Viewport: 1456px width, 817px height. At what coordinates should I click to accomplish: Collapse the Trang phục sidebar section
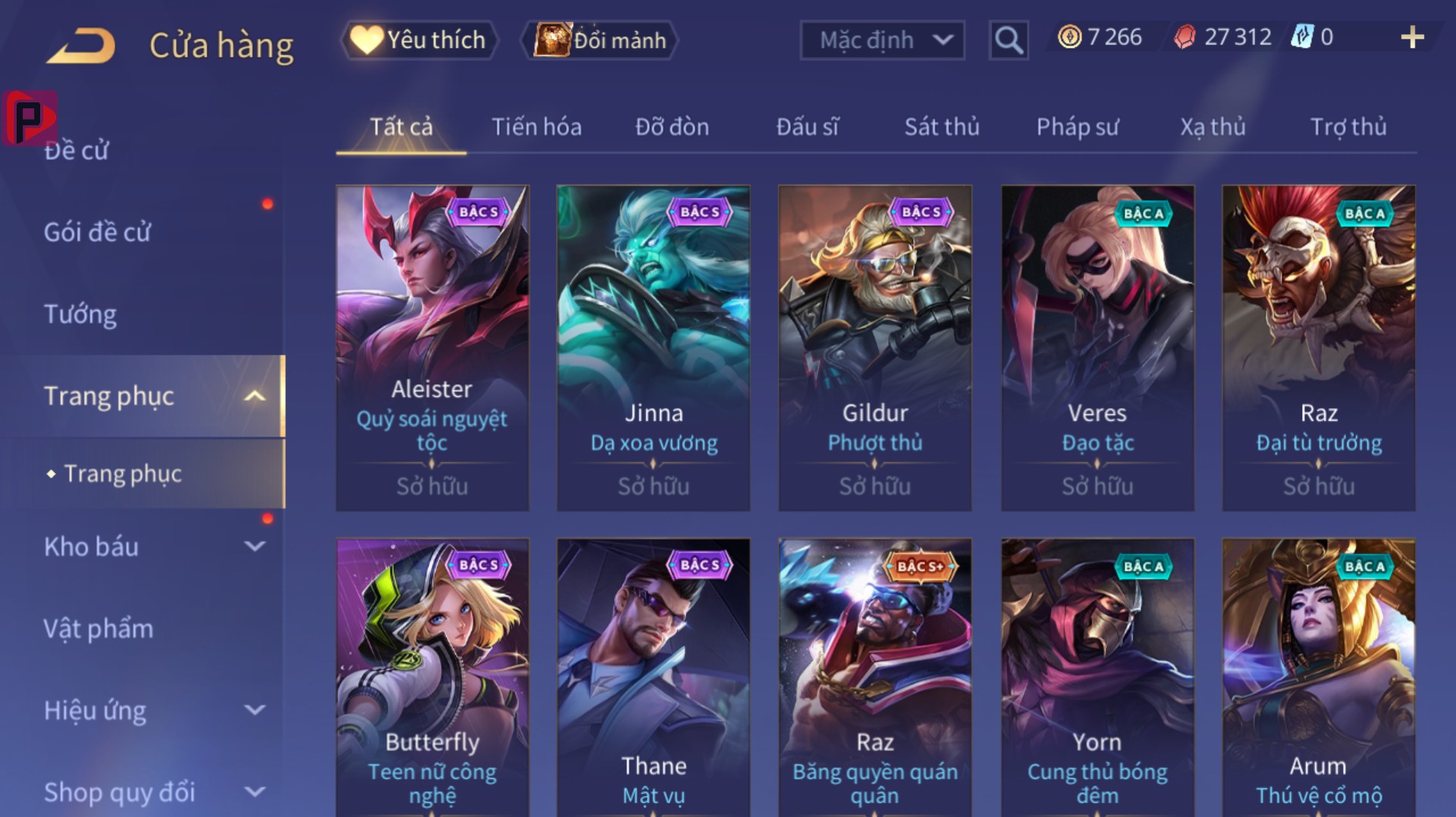click(256, 396)
